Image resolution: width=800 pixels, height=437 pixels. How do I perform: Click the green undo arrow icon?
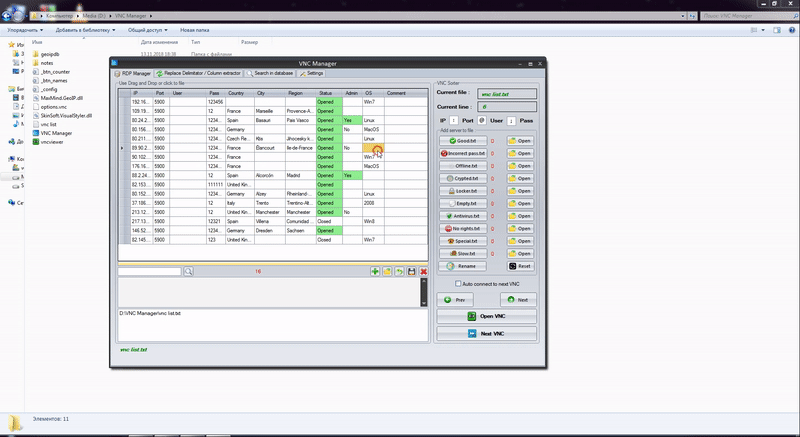pyautogui.click(x=399, y=271)
